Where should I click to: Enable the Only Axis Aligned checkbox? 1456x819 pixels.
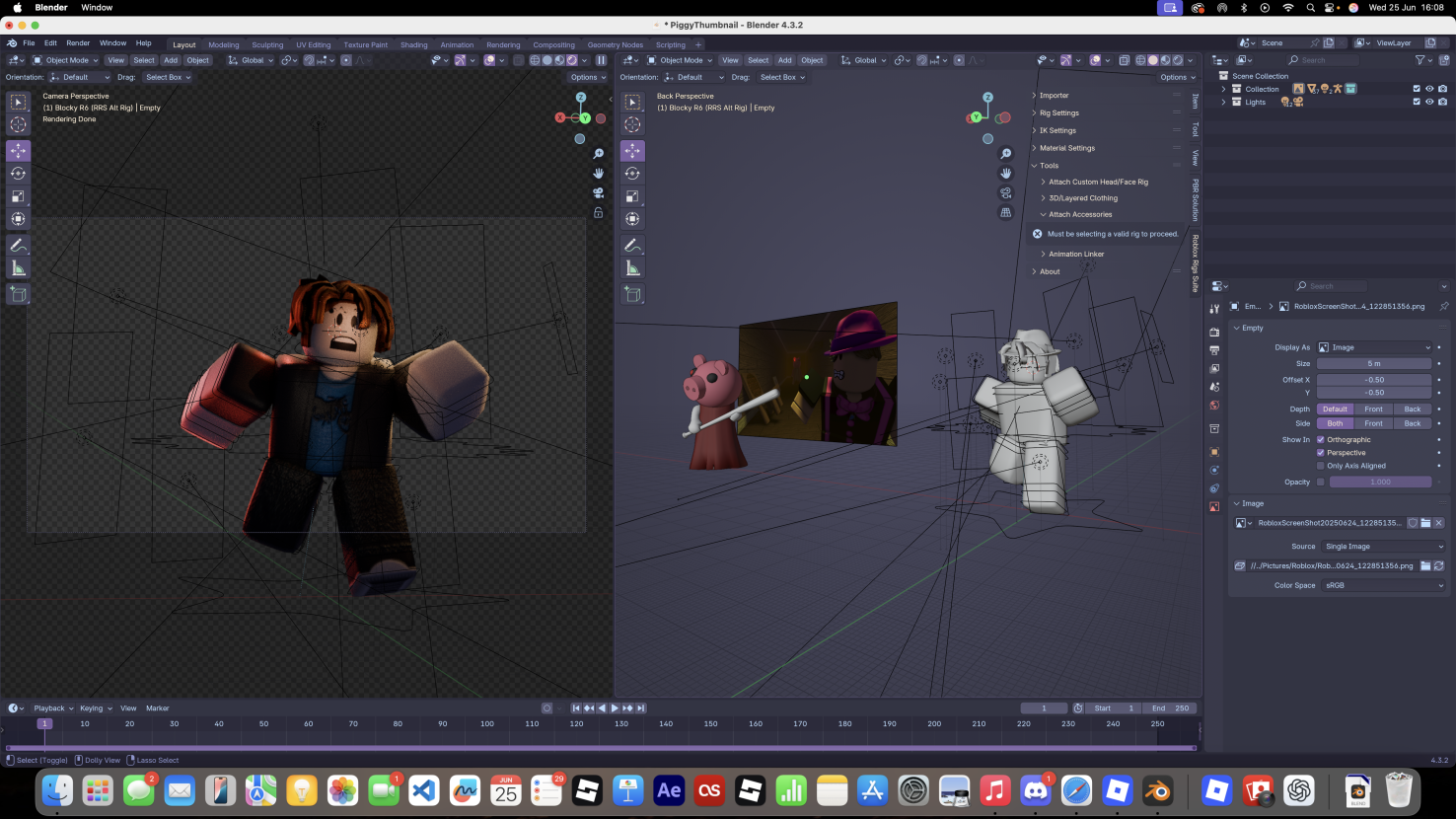1321,466
